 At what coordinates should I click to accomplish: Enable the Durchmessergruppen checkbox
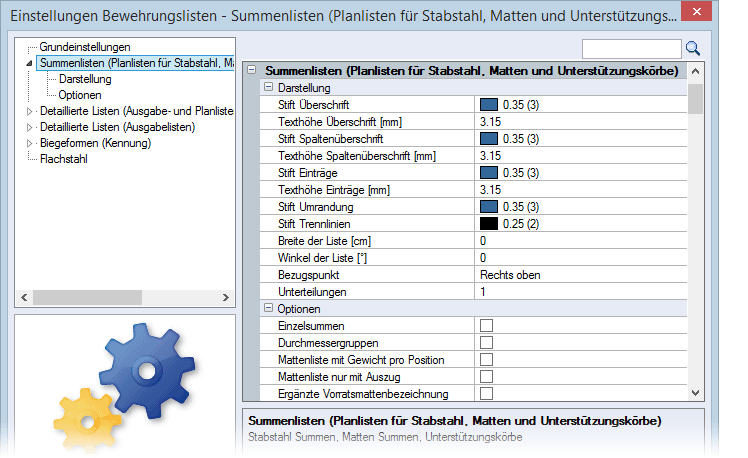pos(486,343)
